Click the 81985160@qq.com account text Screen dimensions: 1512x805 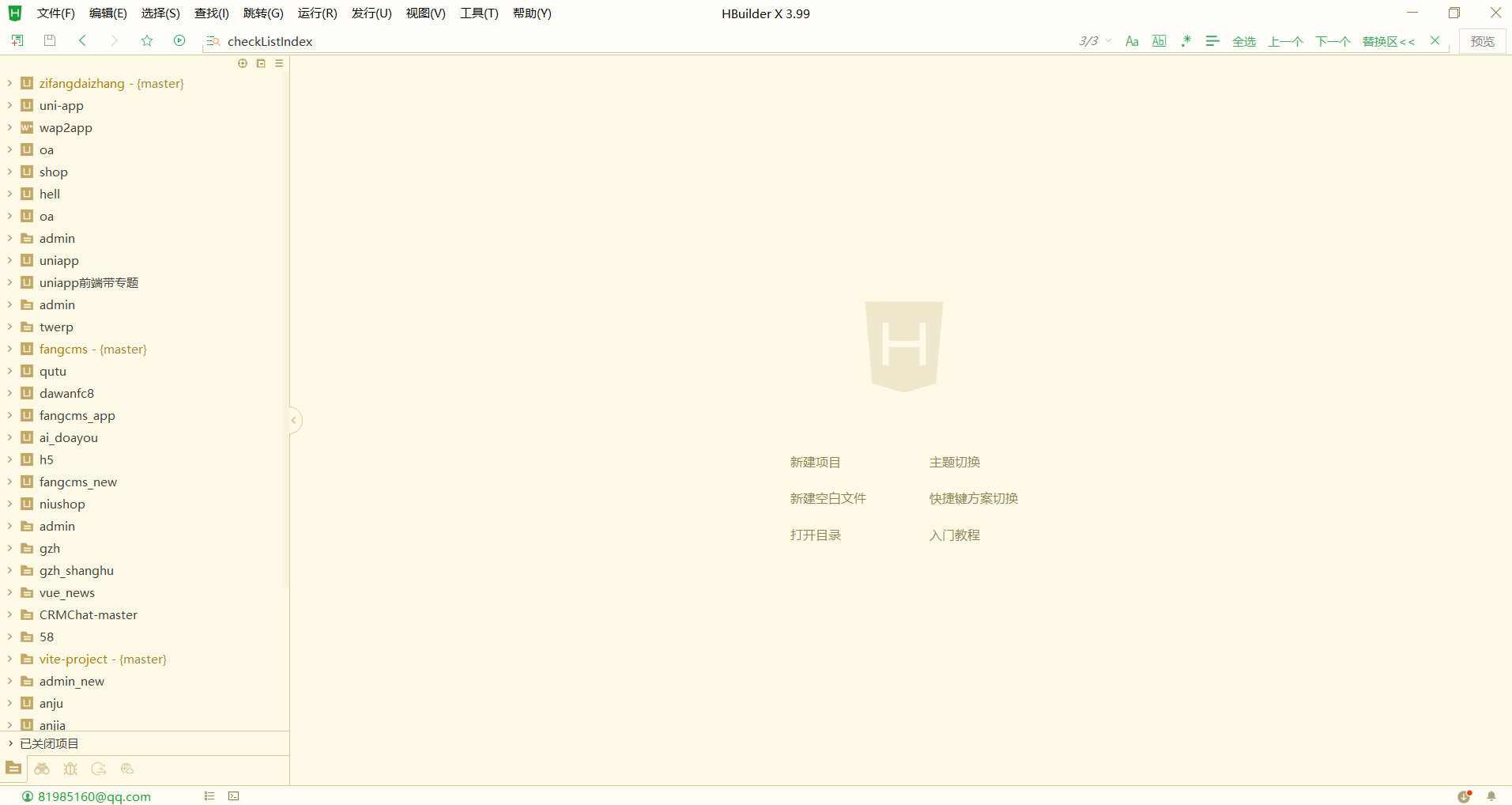94,796
